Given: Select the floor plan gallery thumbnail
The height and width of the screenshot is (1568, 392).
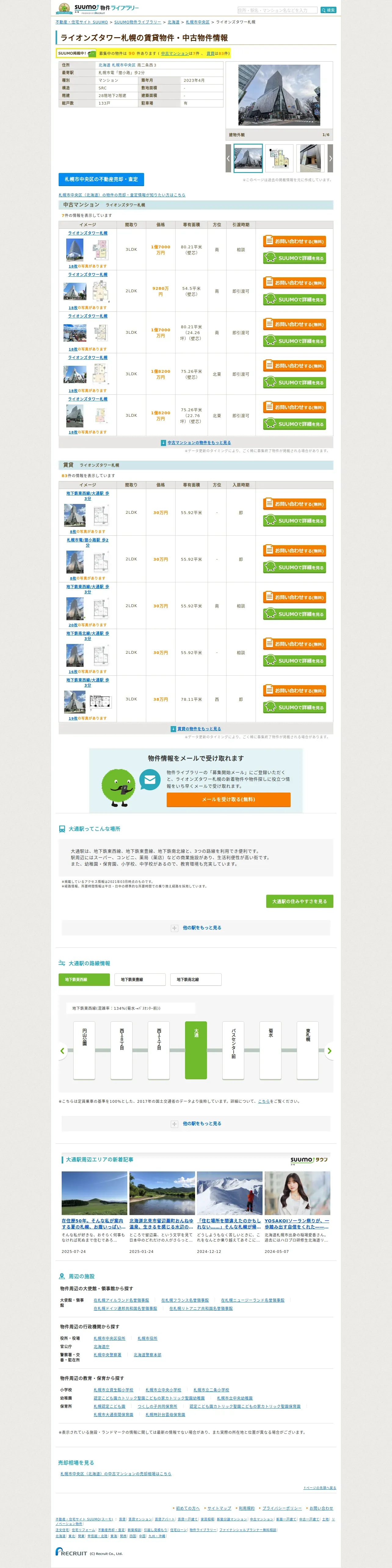Looking at the screenshot, I should point(279,158).
